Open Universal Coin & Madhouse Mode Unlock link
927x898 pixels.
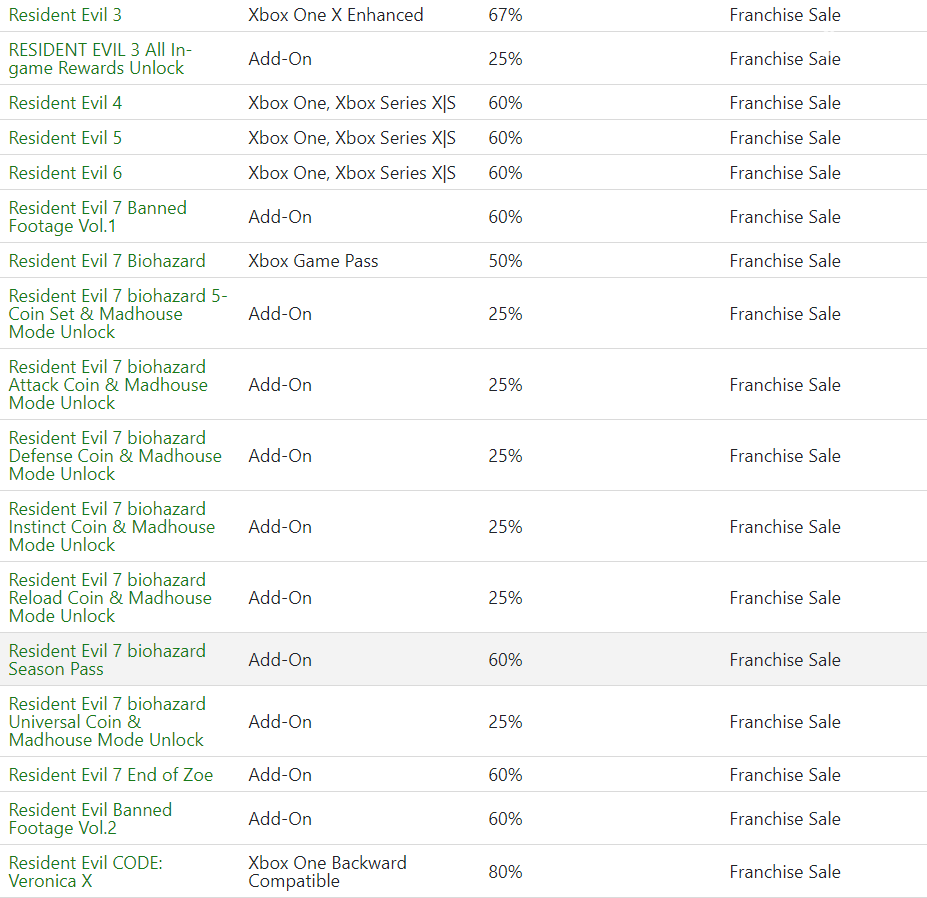[107, 721]
